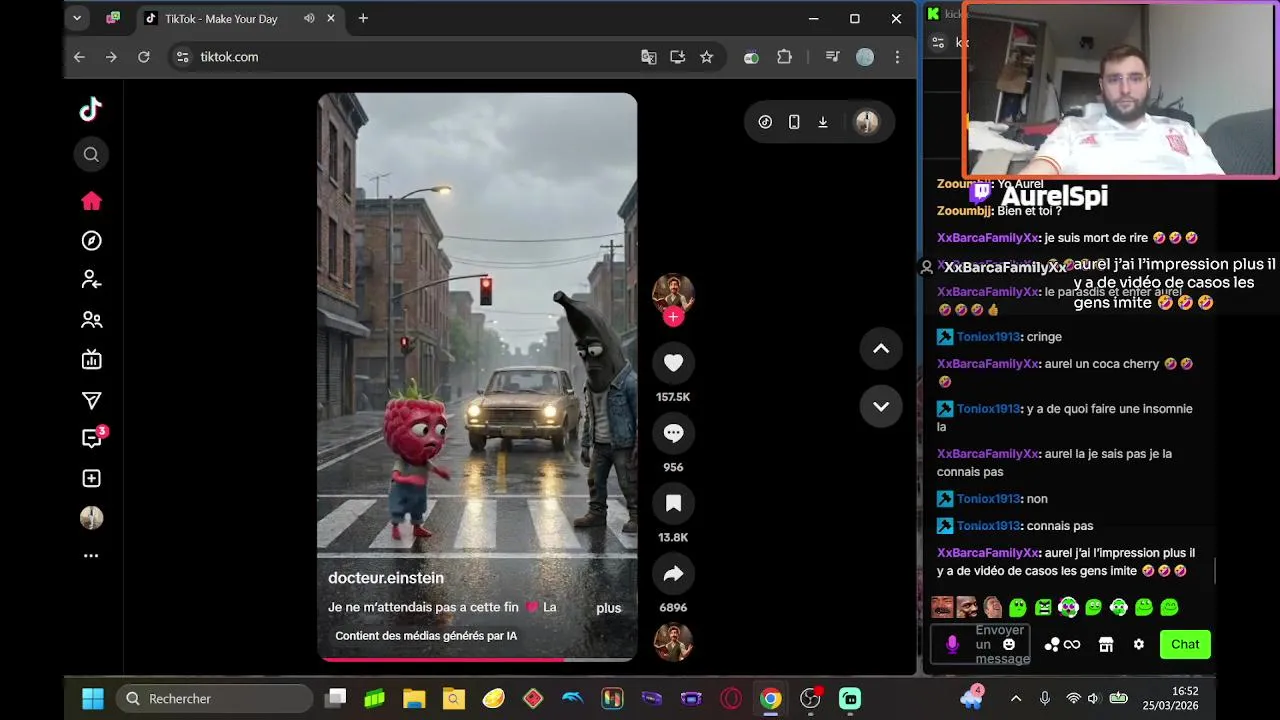Open the comments bubble showing 956
This screenshot has width=1280, height=720.
click(673, 433)
